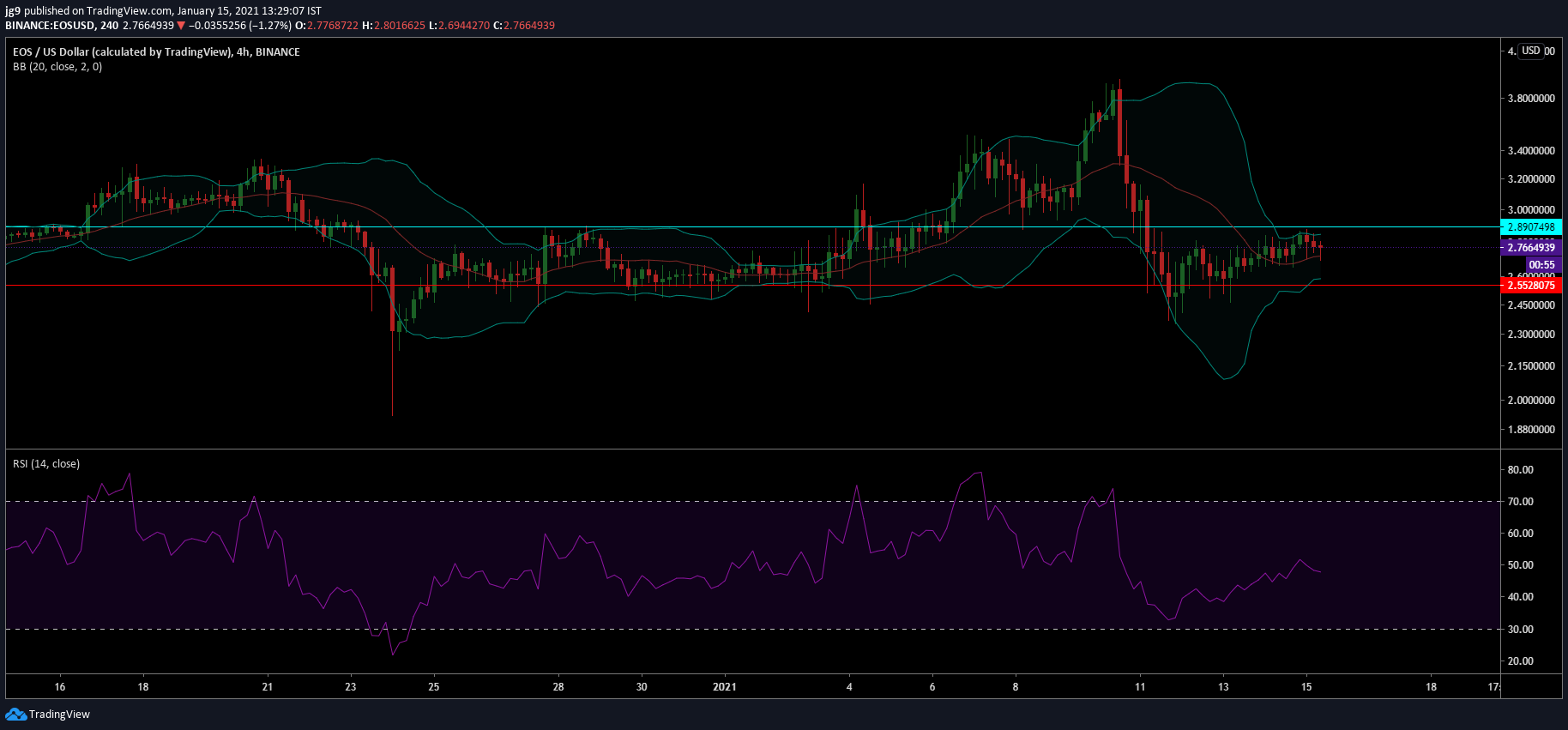1568x730 pixels.
Task: Click the high price value H:2.8016625
Action: 394,26
